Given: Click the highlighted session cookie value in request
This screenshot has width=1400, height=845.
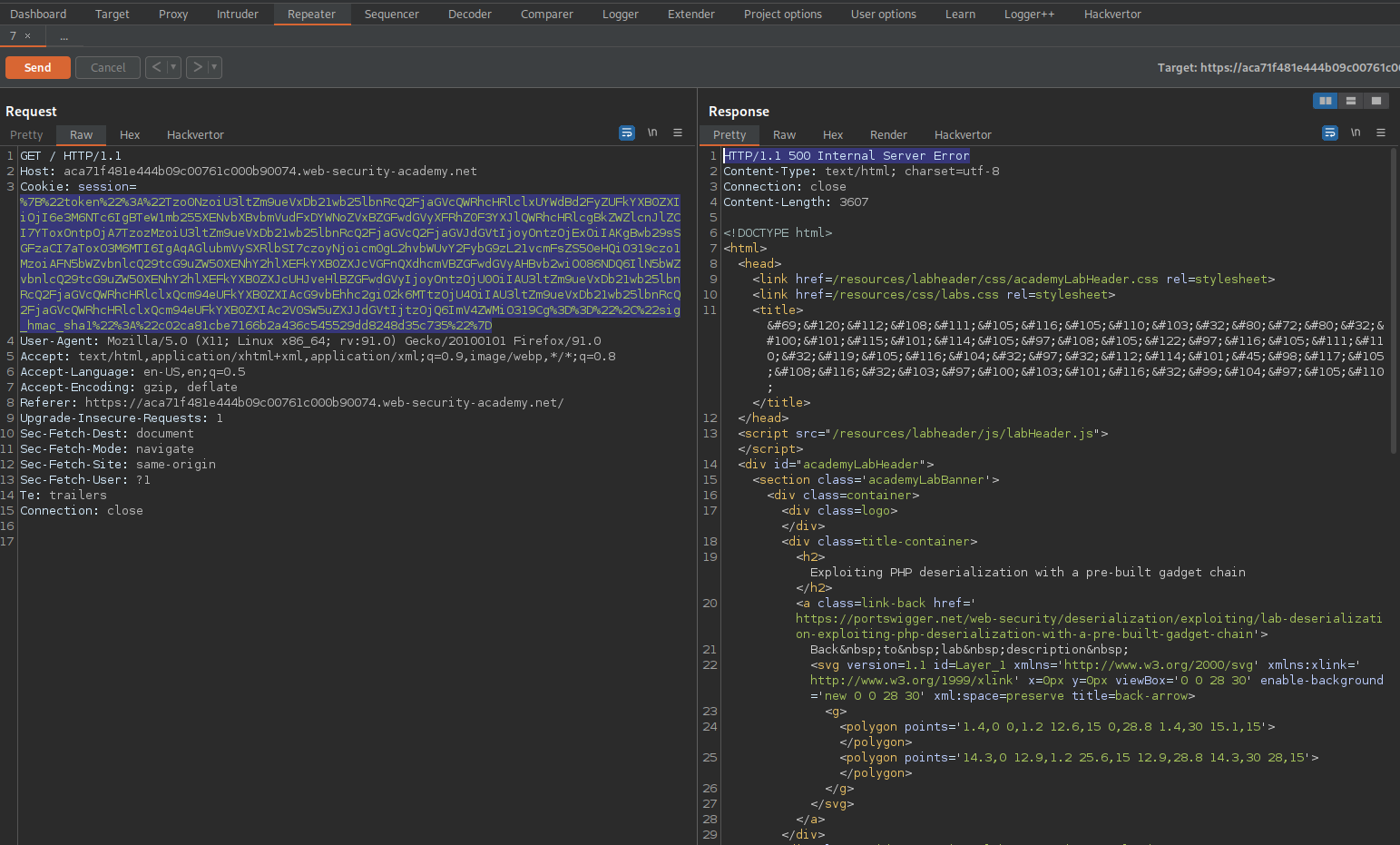Looking at the screenshot, I should pos(350,263).
